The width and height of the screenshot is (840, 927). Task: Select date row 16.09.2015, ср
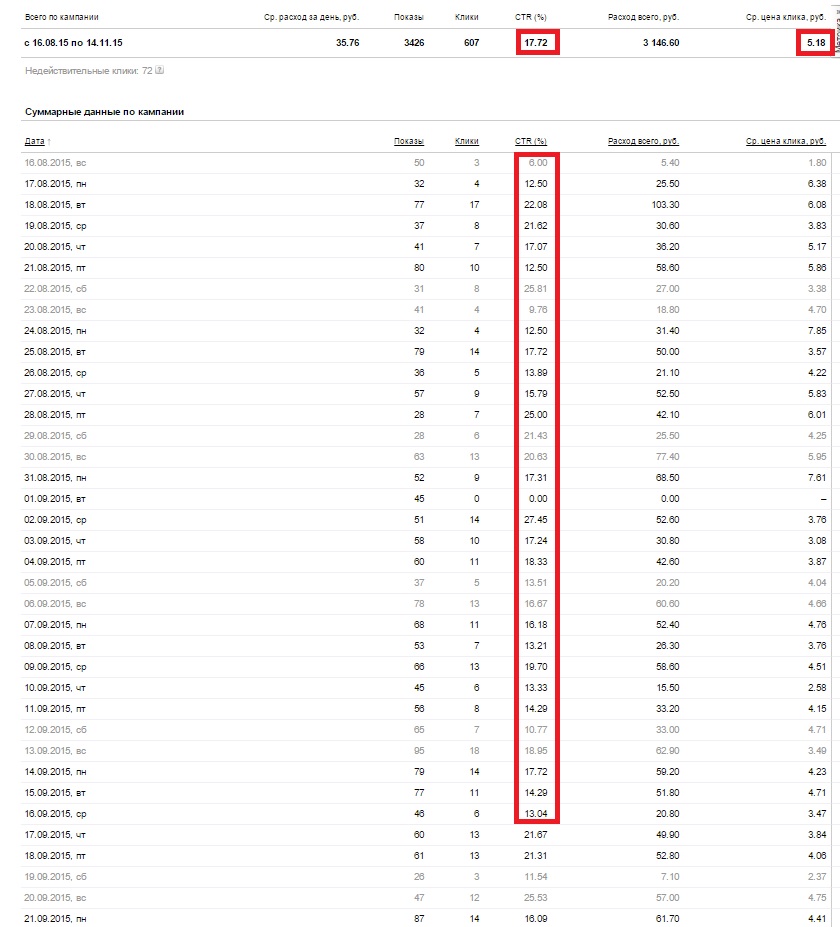click(426, 813)
